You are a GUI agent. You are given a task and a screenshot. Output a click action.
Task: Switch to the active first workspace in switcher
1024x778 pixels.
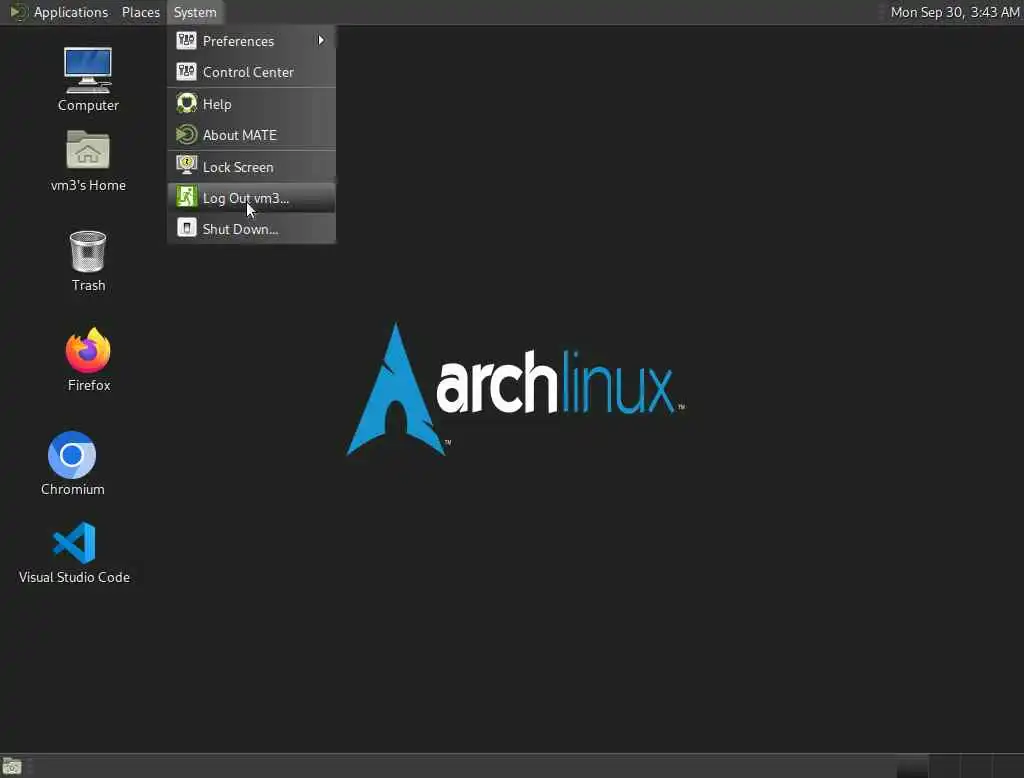[912, 766]
